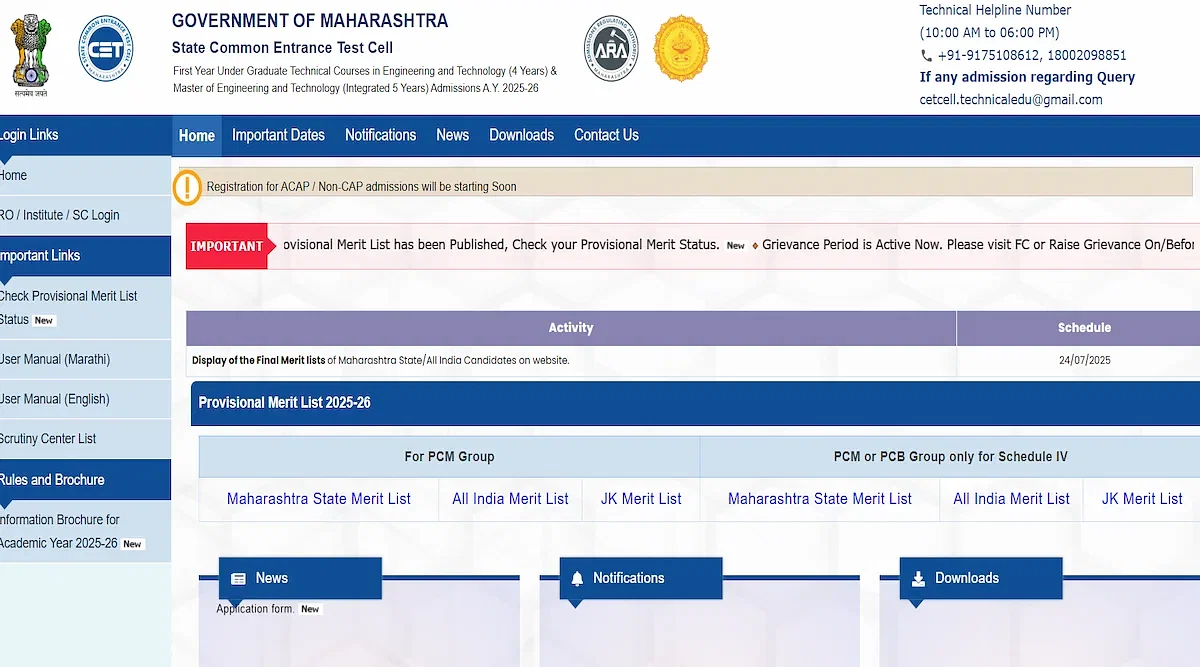1200x667 pixels.
Task: Click the Registration for ACAP / Non-CAP notice
Action: click(x=362, y=187)
